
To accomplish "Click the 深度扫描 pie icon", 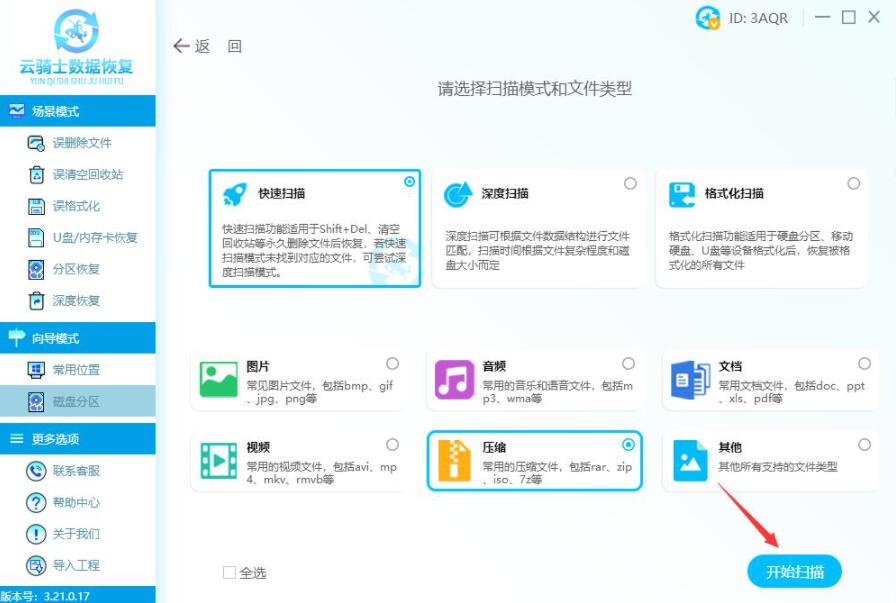I will click(x=458, y=194).
